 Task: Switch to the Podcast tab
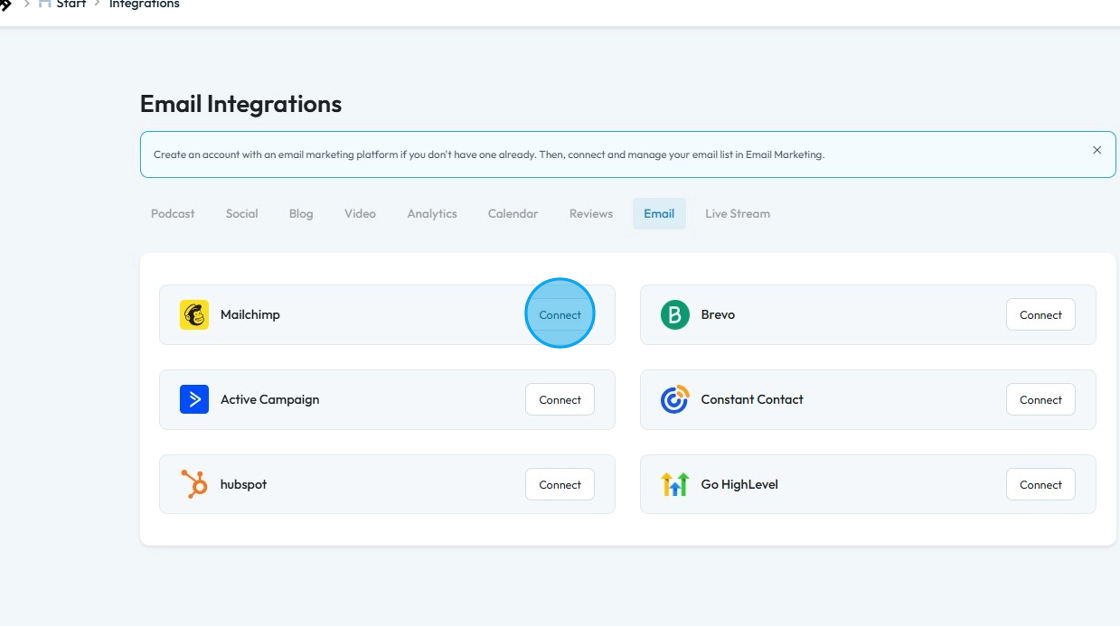pyautogui.click(x=173, y=214)
